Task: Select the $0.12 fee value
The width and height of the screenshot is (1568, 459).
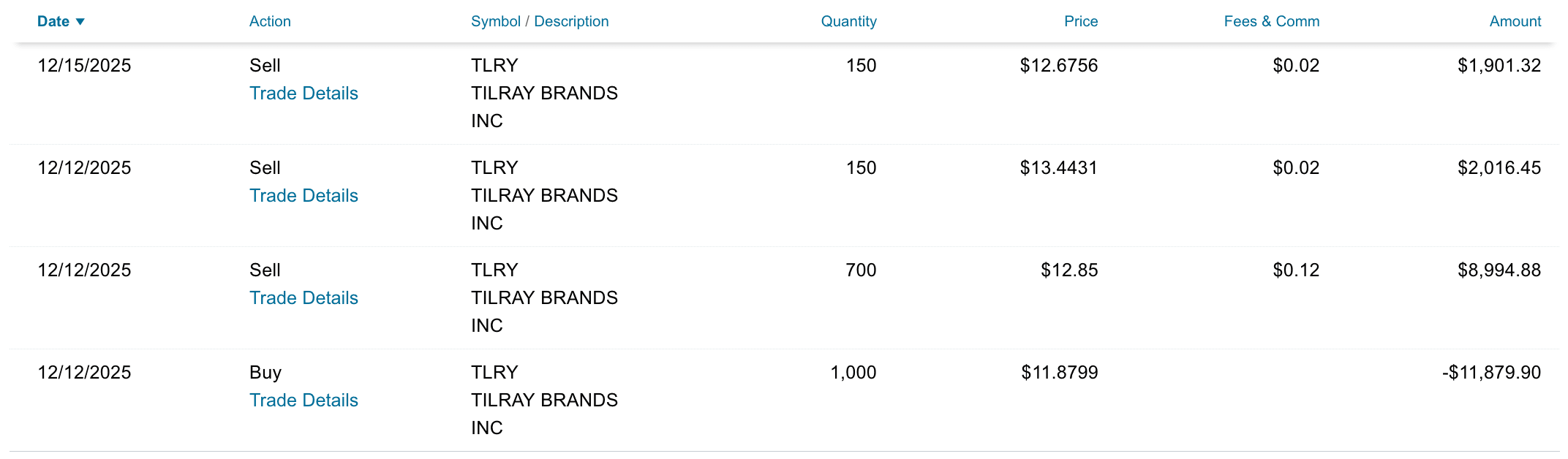Action: click(x=1296, y=270)
